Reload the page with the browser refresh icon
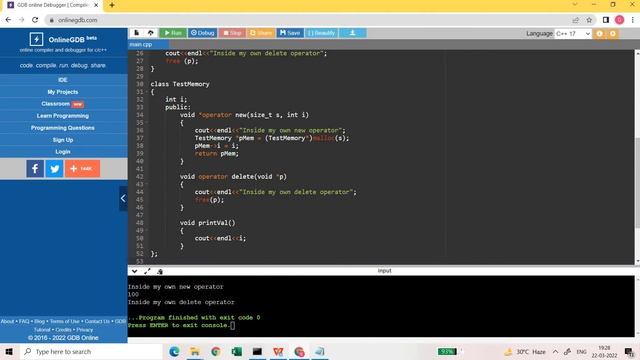Image resolution: width=640 pixels, height=360 pixels. coord(35,20)
